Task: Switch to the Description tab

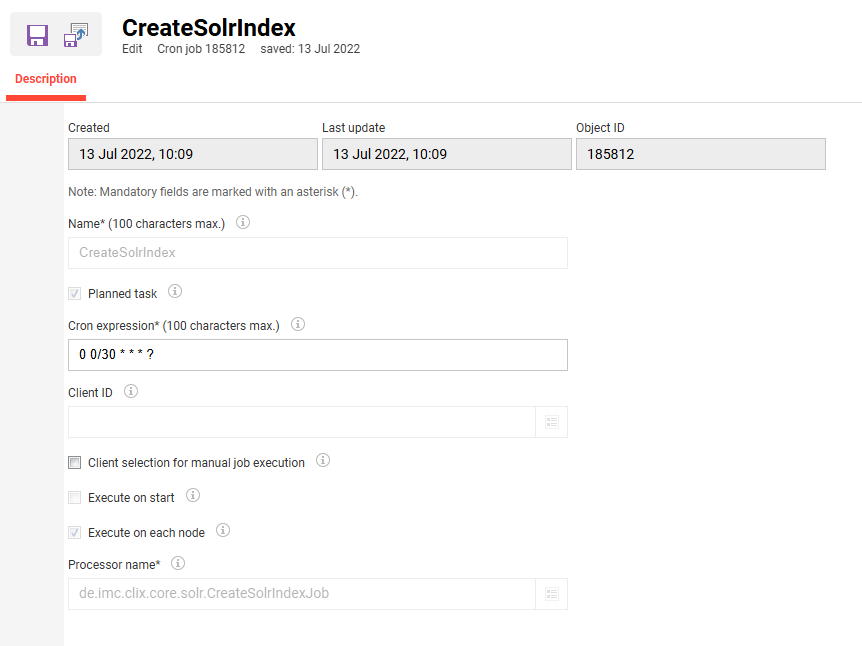Action: [46, 79]
